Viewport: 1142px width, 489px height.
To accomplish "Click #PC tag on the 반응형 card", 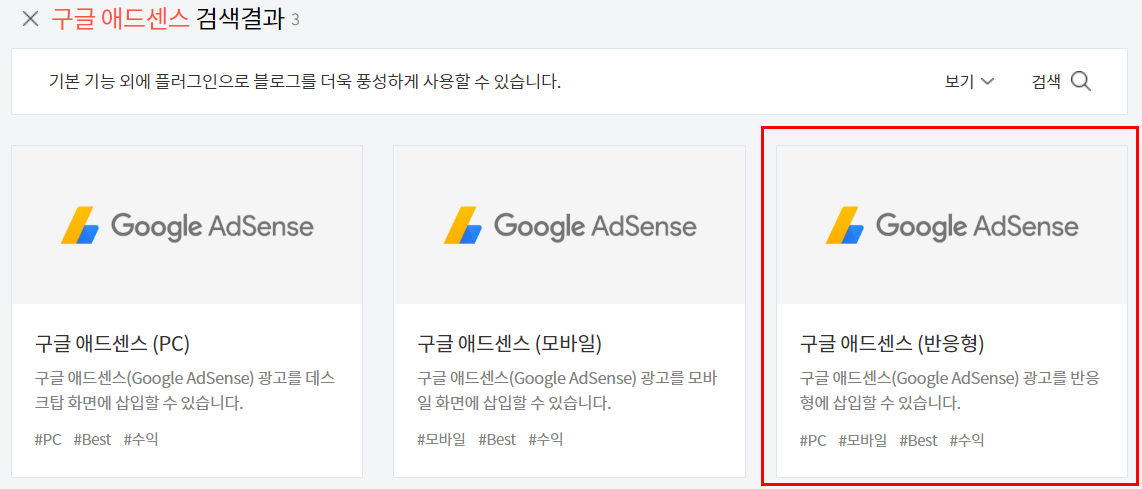I will [814, 440].
